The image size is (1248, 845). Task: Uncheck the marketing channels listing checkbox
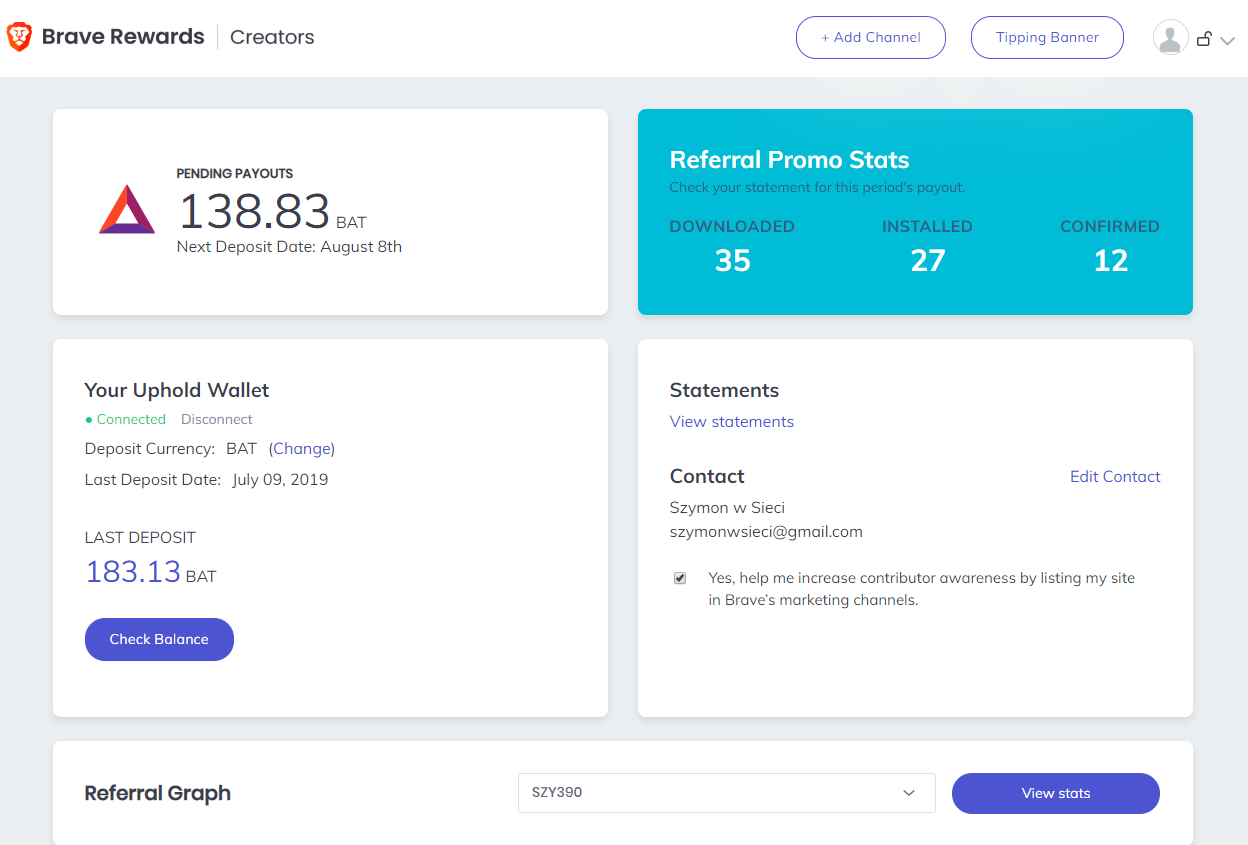(x=680, y=578)
